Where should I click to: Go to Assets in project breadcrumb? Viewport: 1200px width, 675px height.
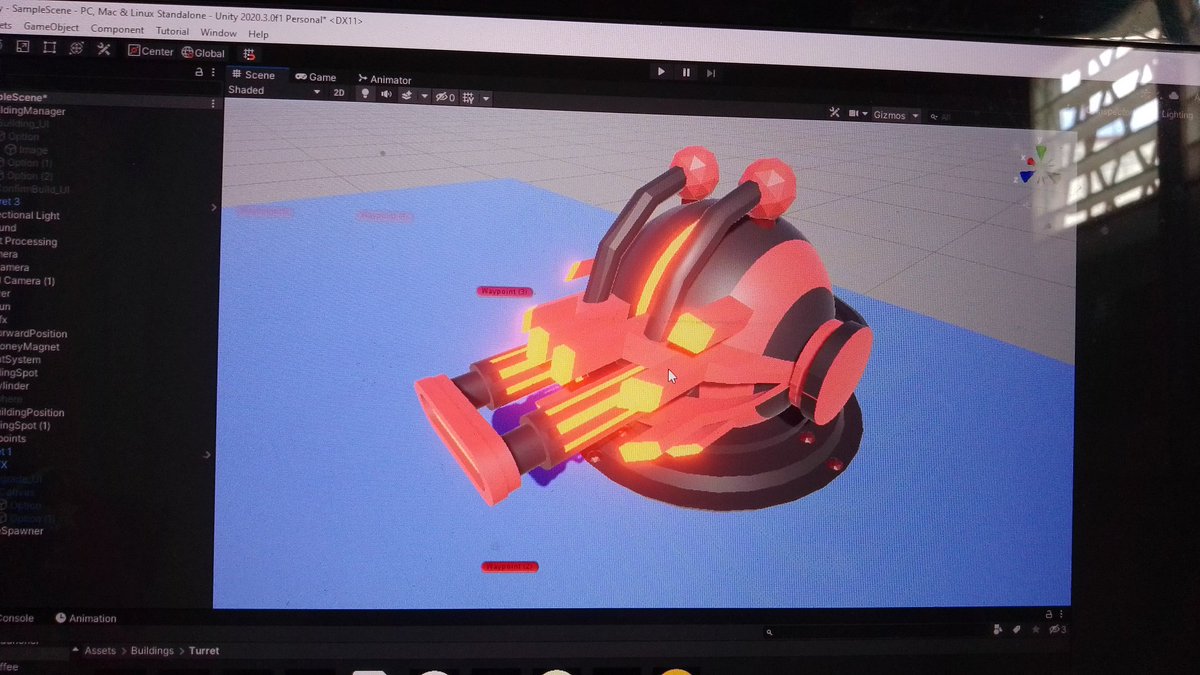pyautogui.click(x=100, y=650)
